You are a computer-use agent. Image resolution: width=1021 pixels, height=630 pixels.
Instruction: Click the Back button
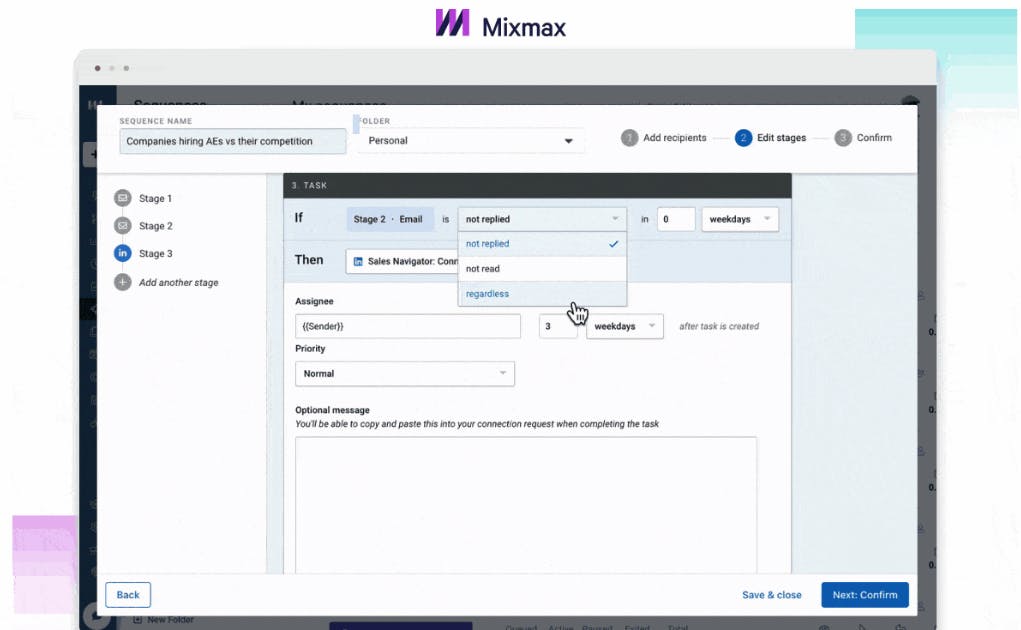(x=127, y=594)
